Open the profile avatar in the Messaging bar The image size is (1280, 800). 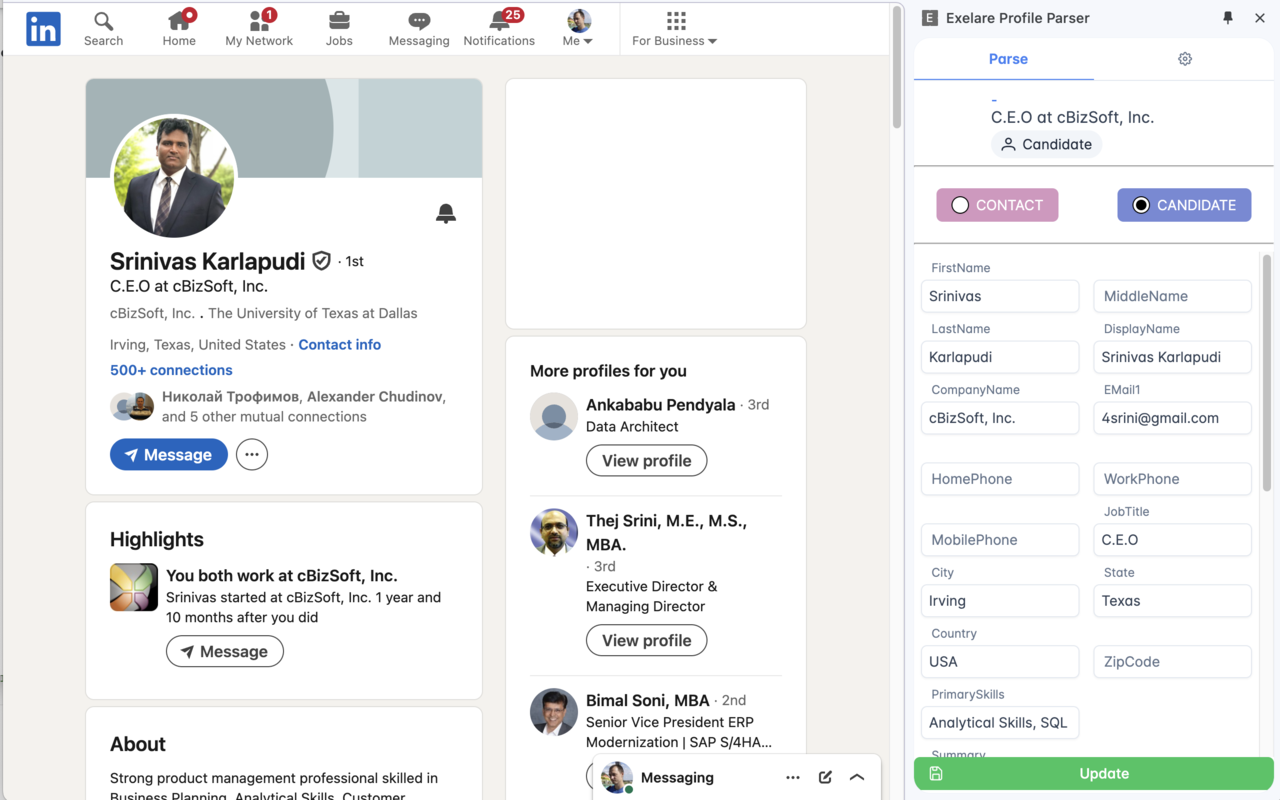616,777
